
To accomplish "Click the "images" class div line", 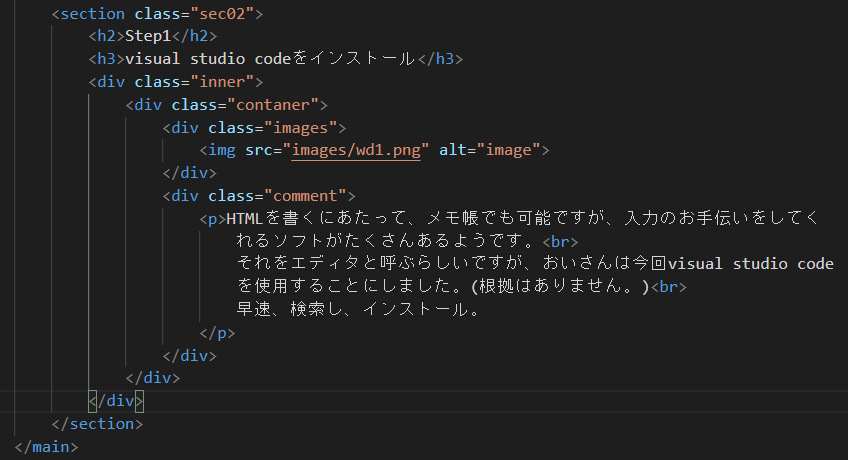I will 254,128.
